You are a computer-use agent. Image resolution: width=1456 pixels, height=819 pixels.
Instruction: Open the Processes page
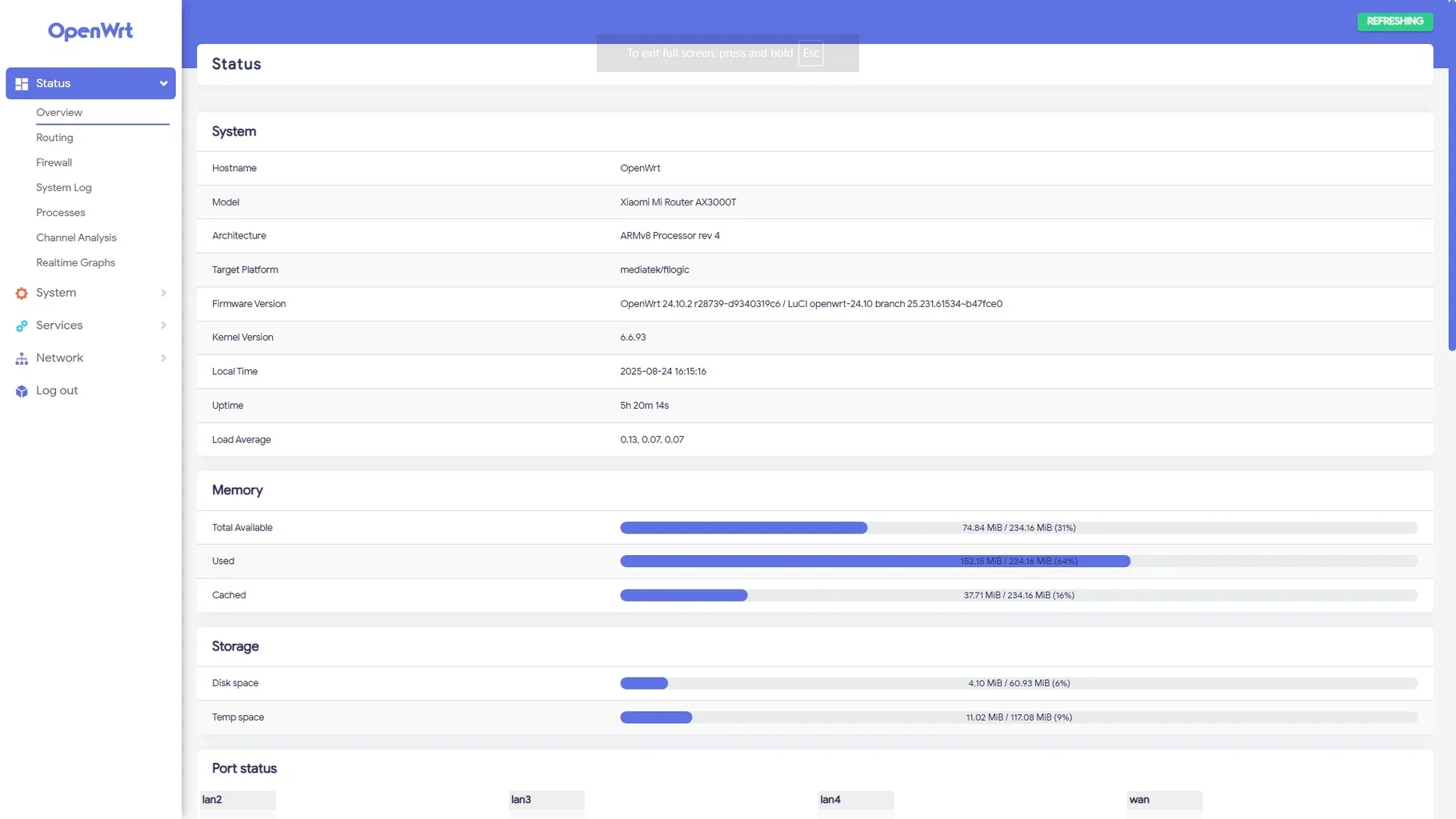[60, 213]
